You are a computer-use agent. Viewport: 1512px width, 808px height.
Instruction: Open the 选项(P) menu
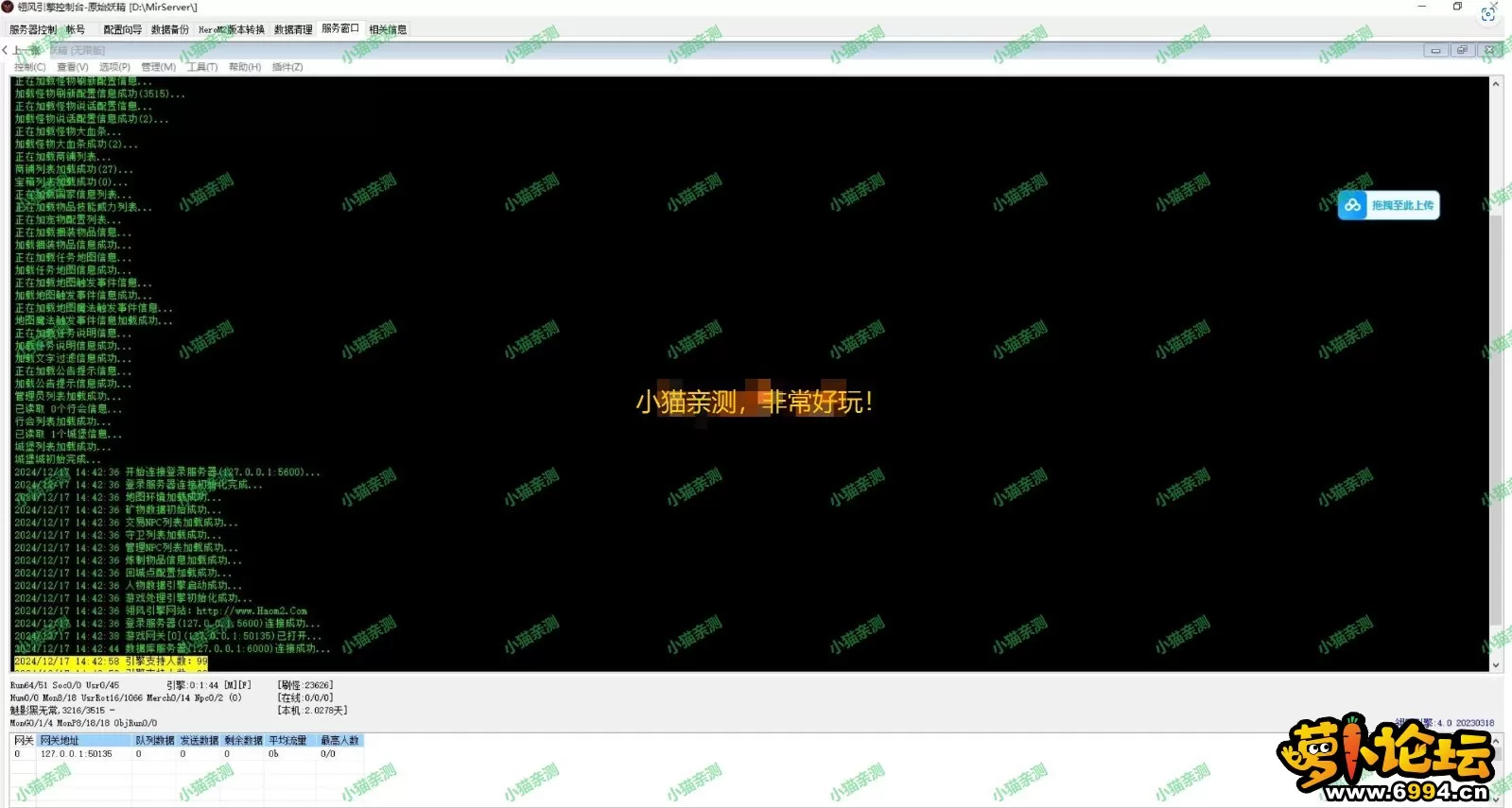[x=114, y=67]
